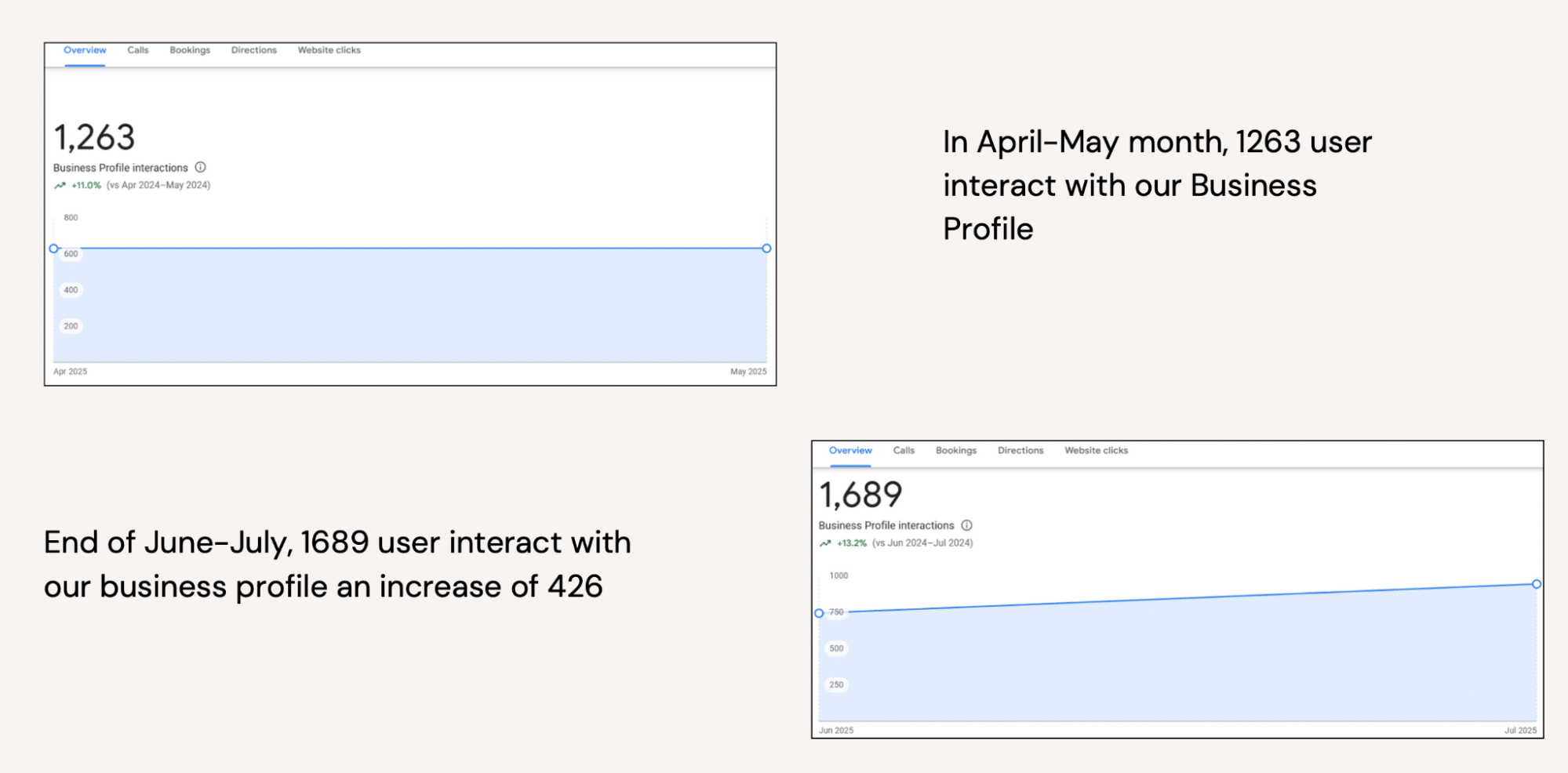Select Overview tab in bottom chart

(850, 451)
